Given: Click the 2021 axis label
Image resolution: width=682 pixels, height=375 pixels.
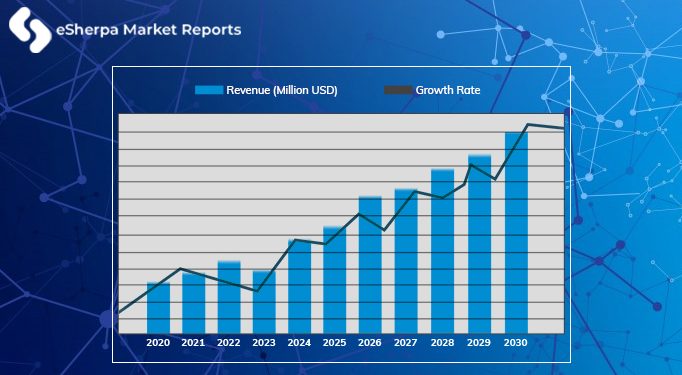Looking at the screenshot, I should [193, 343].
